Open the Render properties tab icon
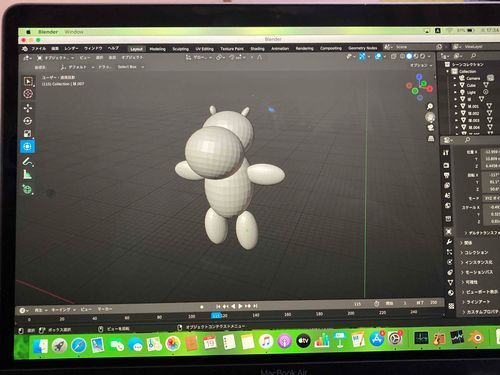The width and height of the screenshot is (500, 375). click(447, 165)
